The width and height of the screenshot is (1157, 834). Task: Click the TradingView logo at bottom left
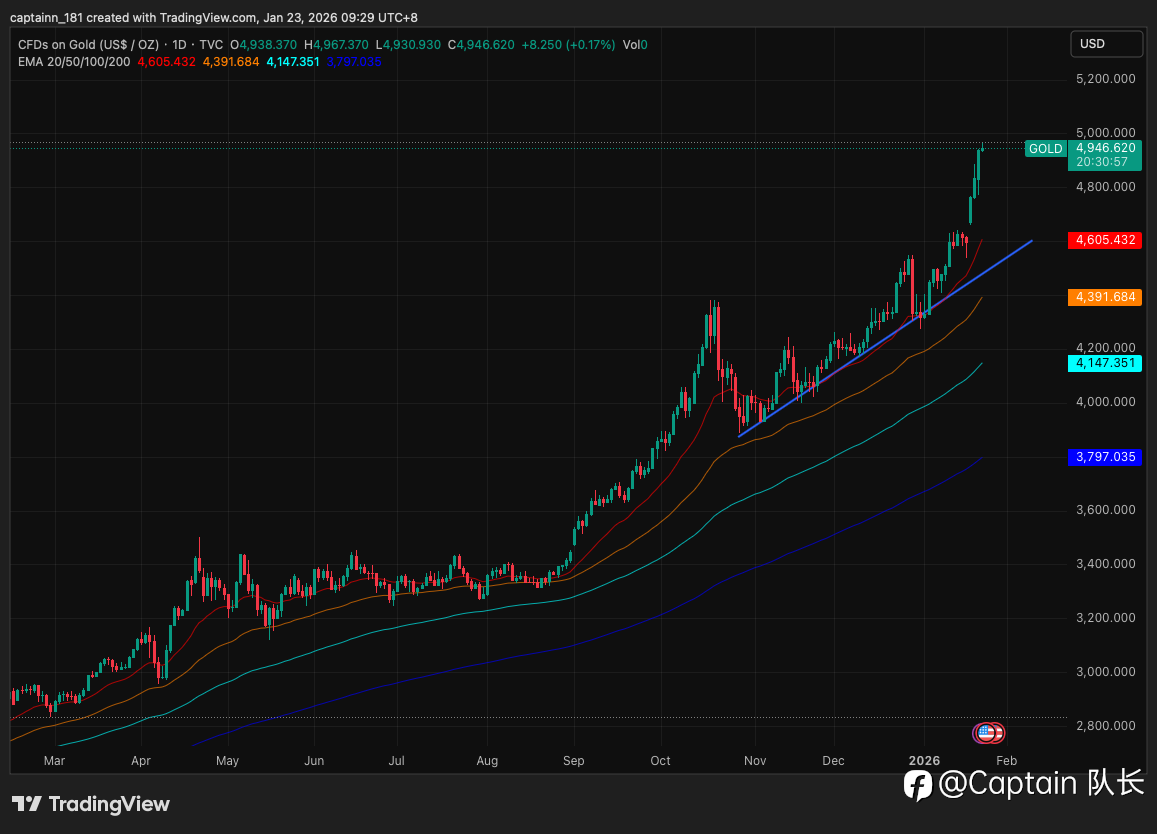click(91, 804)
